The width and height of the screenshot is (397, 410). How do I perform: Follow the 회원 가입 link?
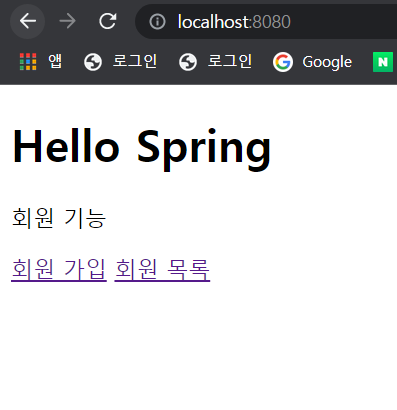[x=59, y=269]
